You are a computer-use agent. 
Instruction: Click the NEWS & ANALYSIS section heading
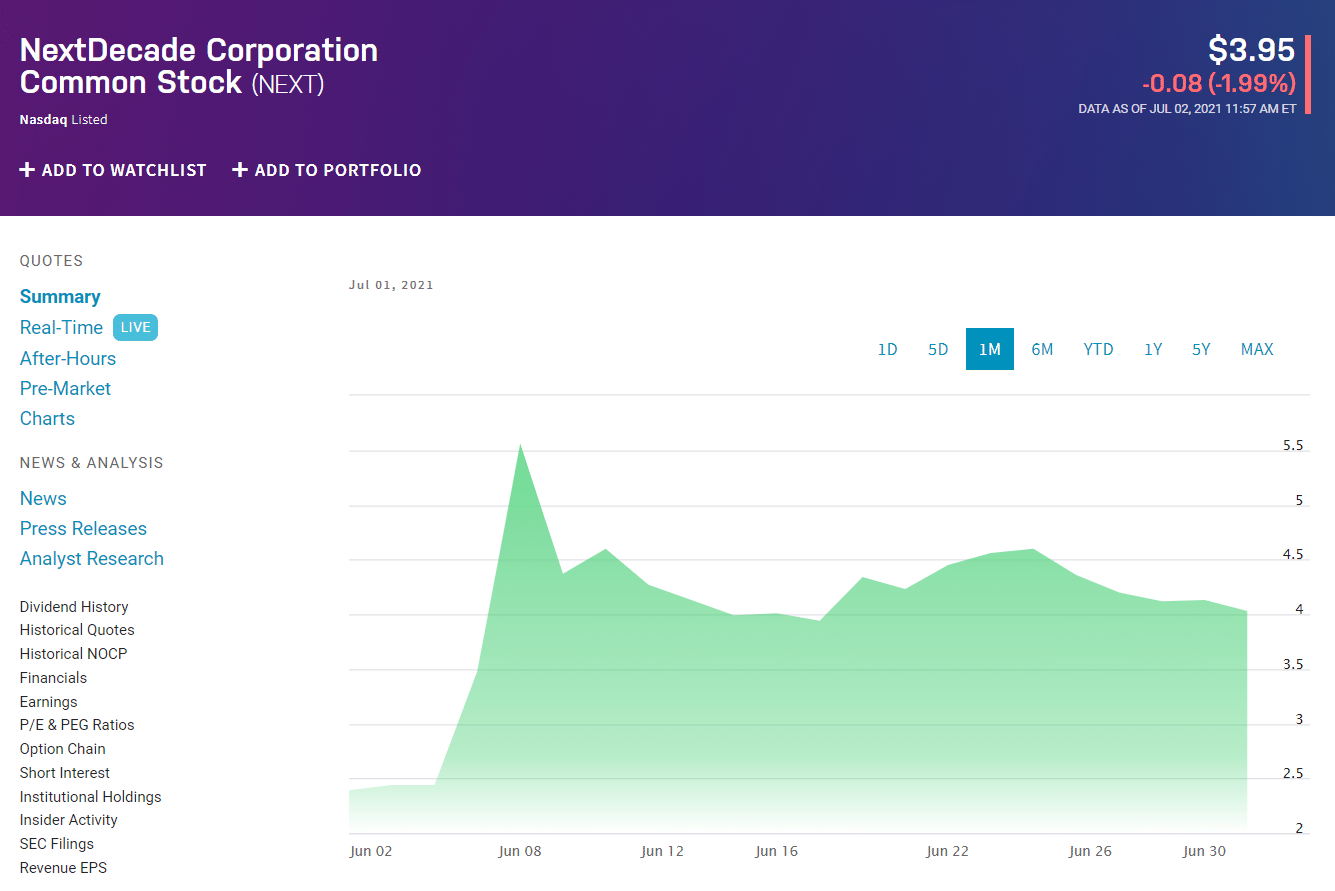[91, 463]
